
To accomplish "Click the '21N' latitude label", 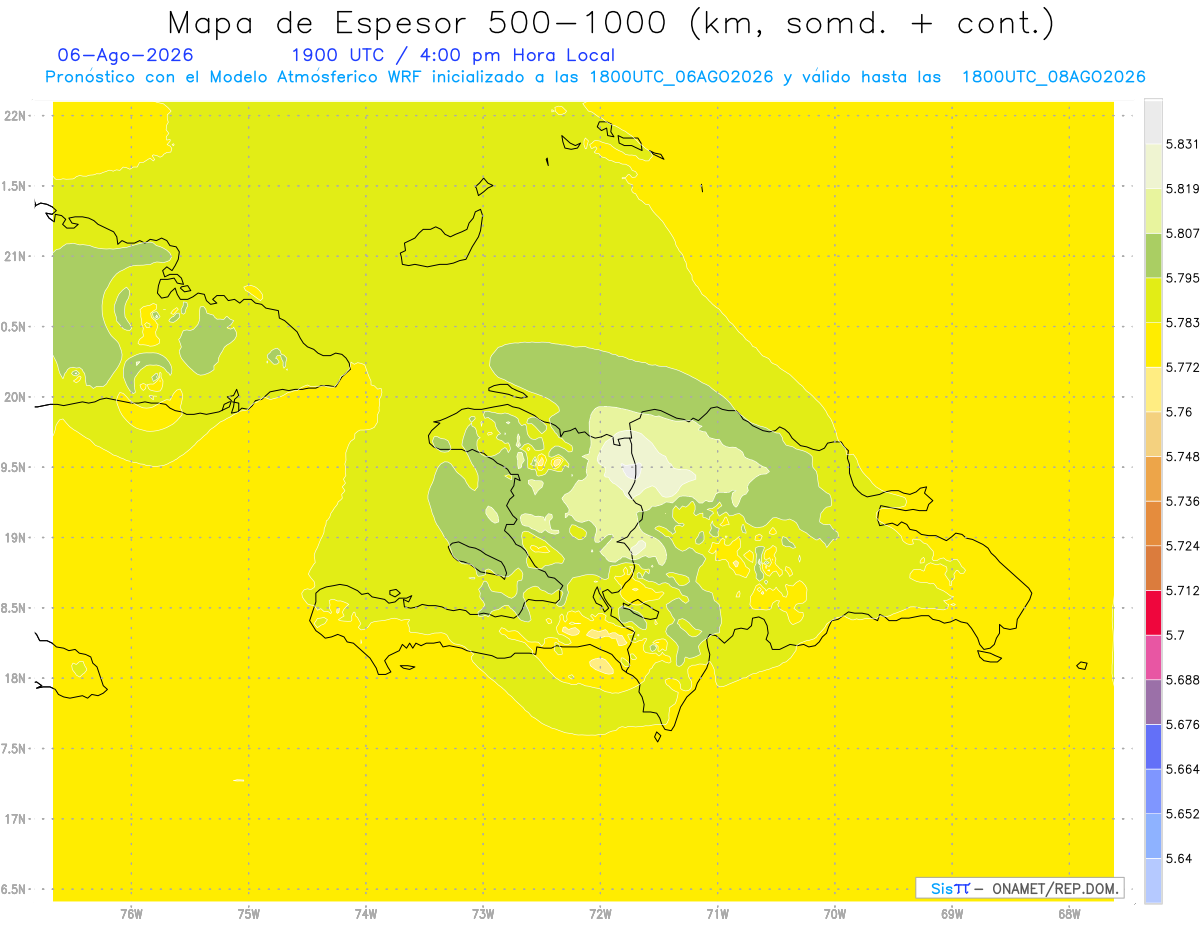I will pyautogui.click(x=17, y=256).
